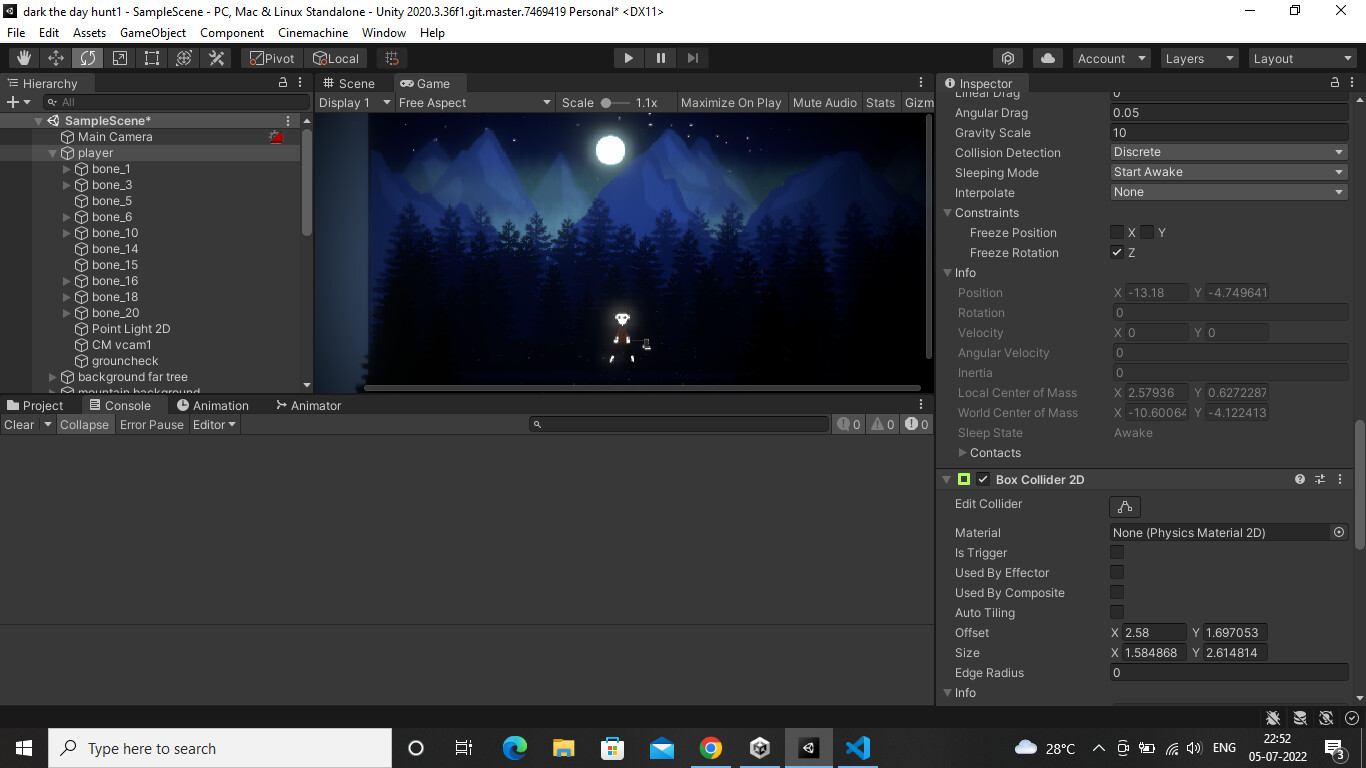
Task: Open Unity Hub from taskbar
Action: pyautogui.click(x=760, y=747)
